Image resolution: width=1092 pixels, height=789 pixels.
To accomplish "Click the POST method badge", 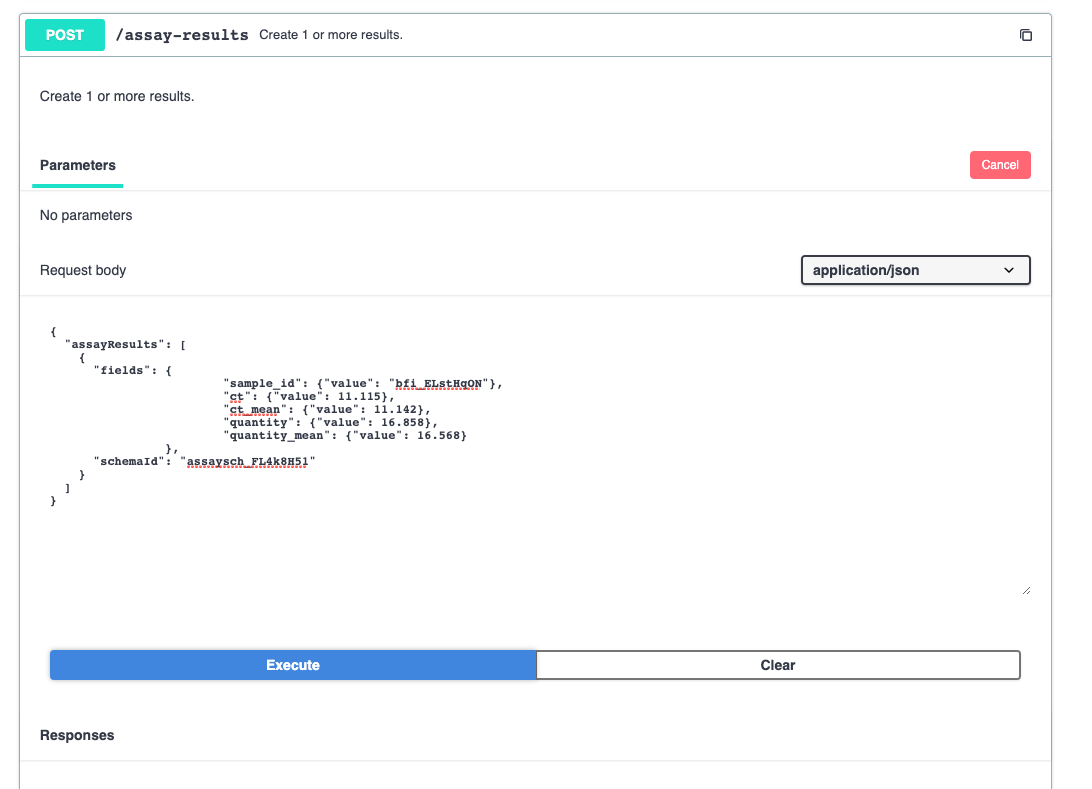I will point(65,35).
